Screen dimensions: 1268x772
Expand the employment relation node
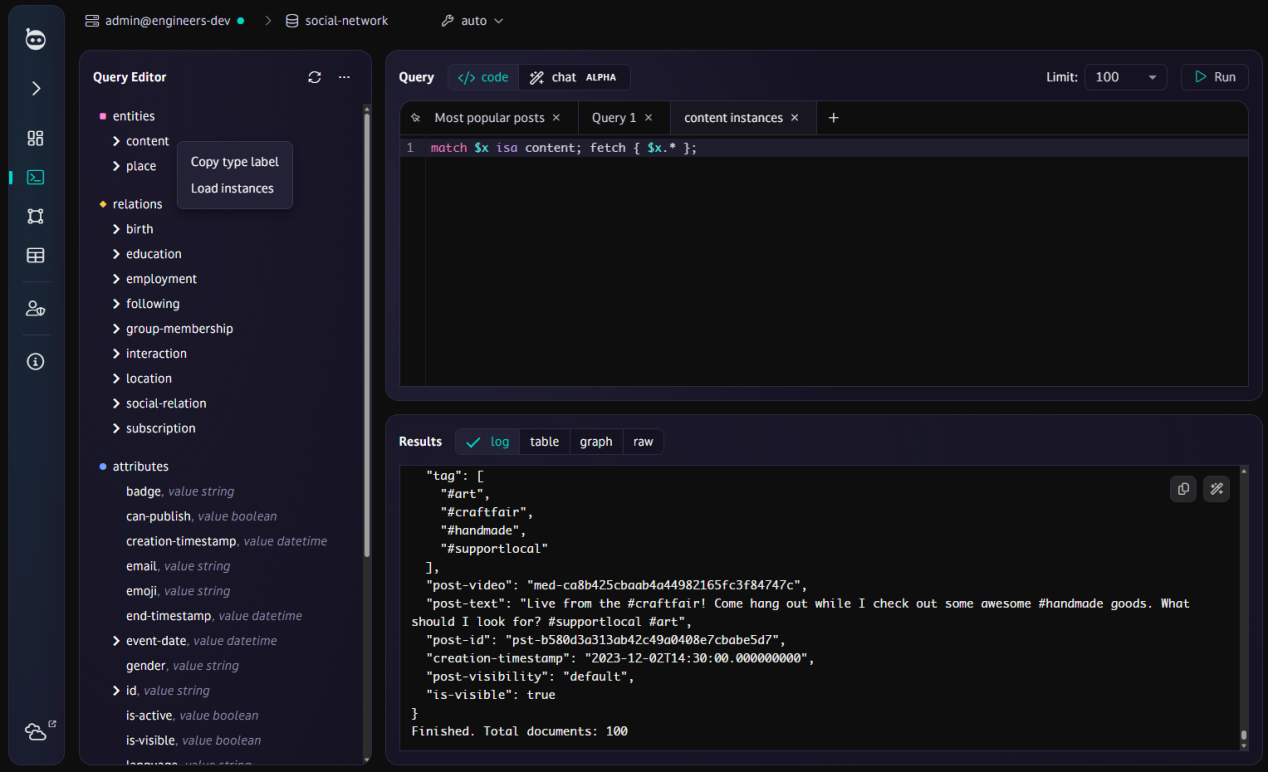pyautogui.click(x=117, y=279)
